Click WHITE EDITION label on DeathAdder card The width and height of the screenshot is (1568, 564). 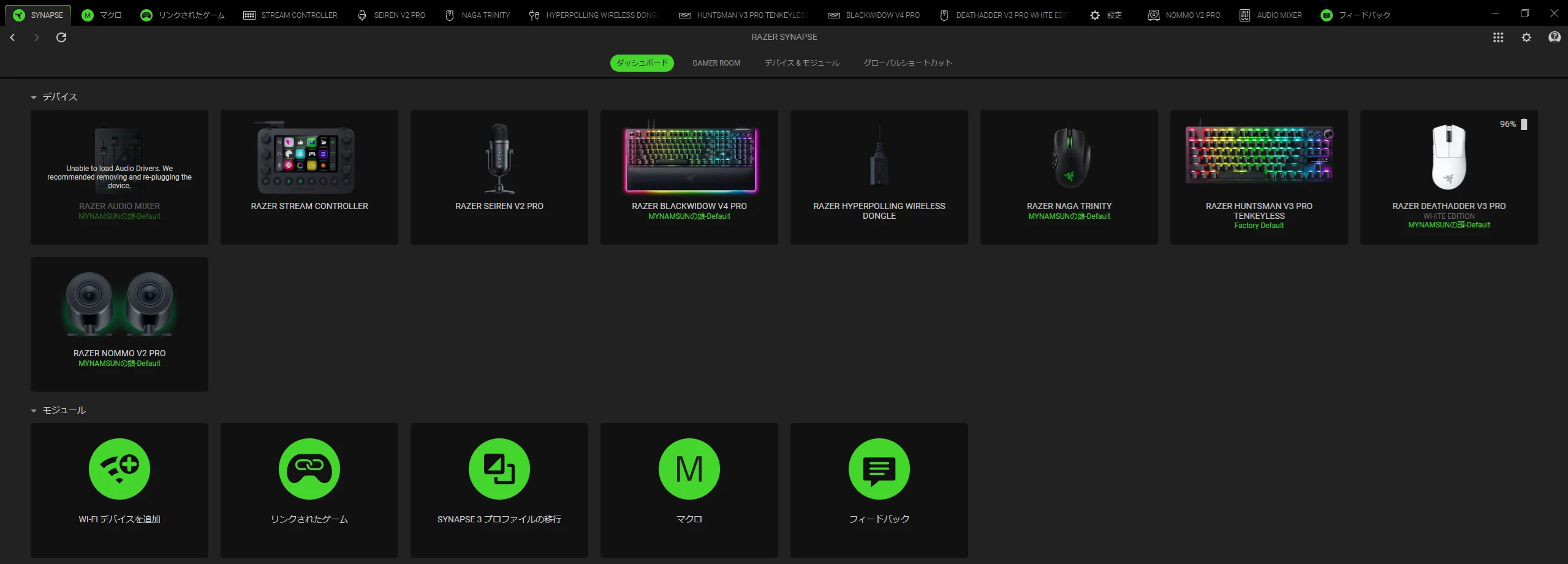(x=1449, y=216)
